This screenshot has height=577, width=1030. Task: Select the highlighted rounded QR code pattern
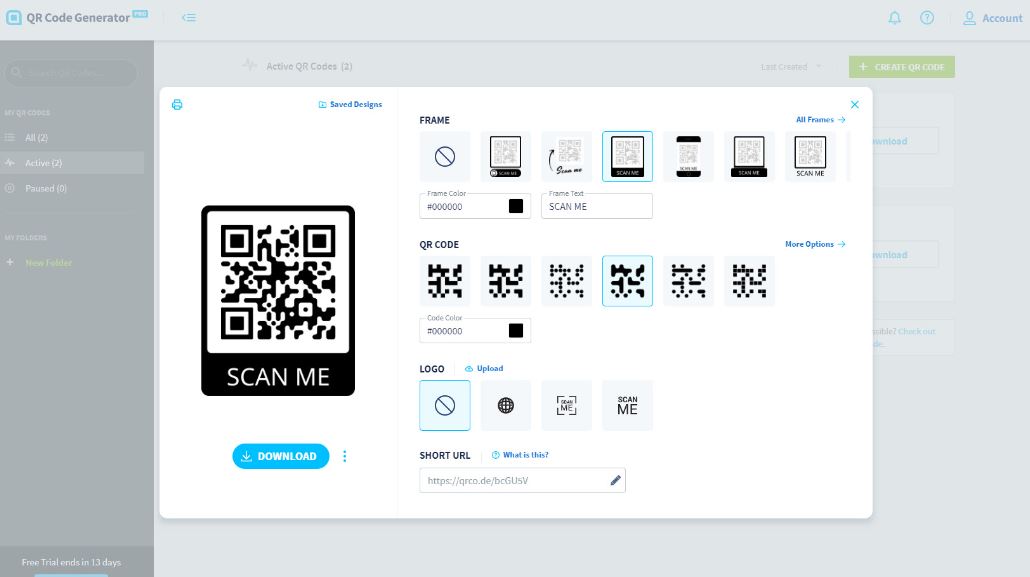pyautogui.click(x=627, y=281)
